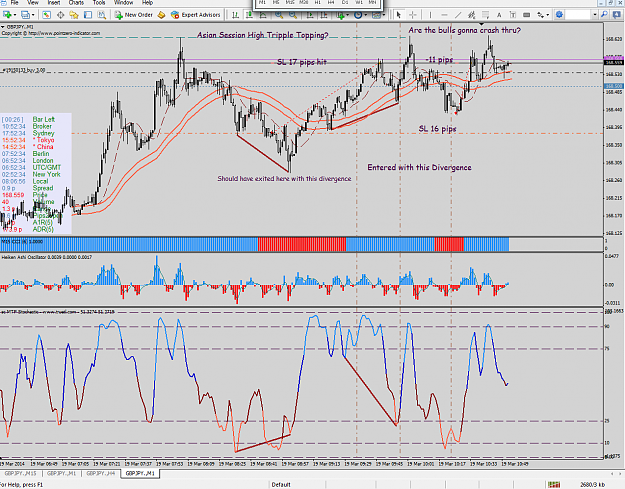
Task: Switch to the GBPJPY,H4 chart tab
Action: 101,473
